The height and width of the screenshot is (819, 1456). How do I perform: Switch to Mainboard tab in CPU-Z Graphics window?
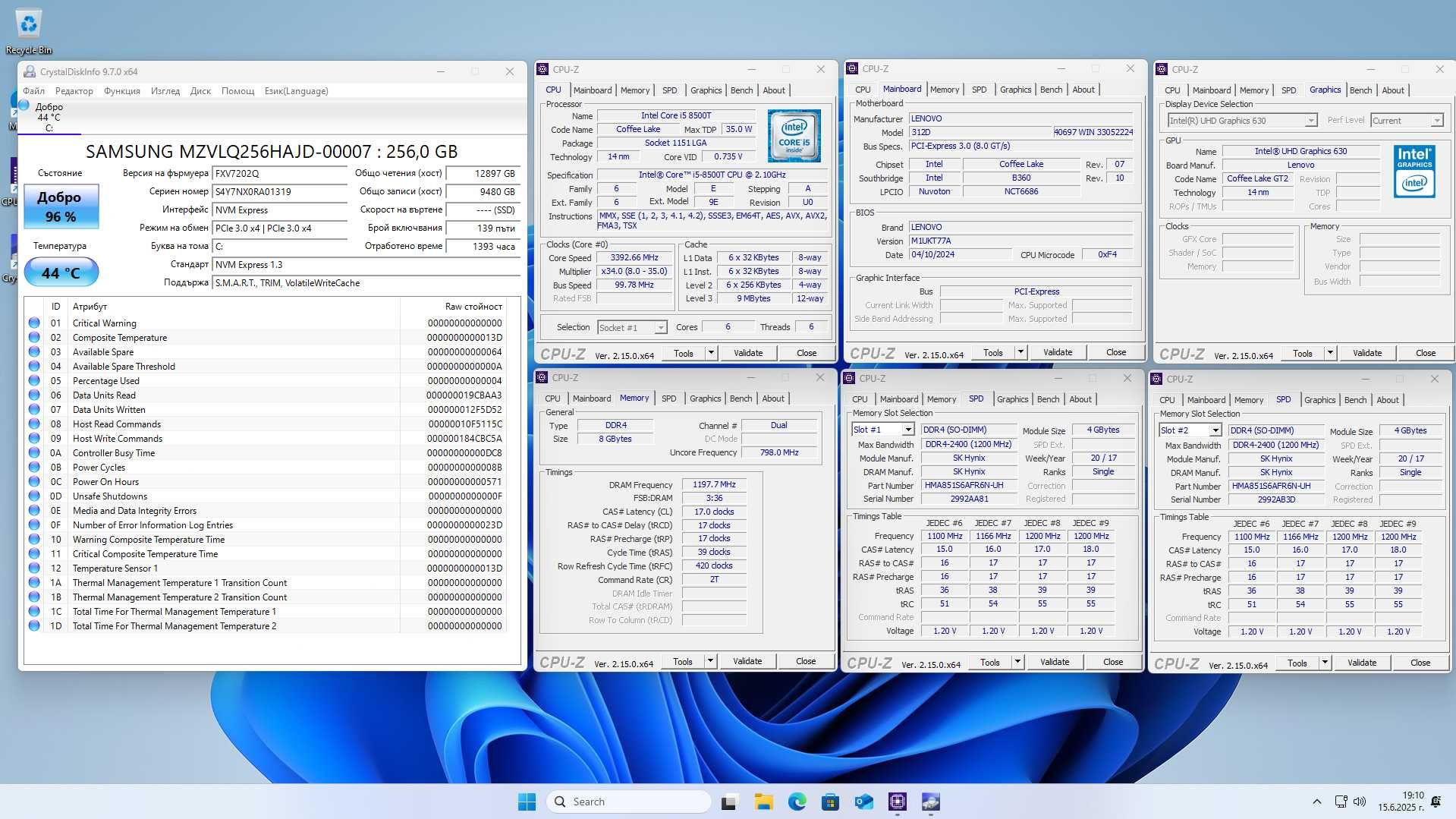coord(1212,90)
